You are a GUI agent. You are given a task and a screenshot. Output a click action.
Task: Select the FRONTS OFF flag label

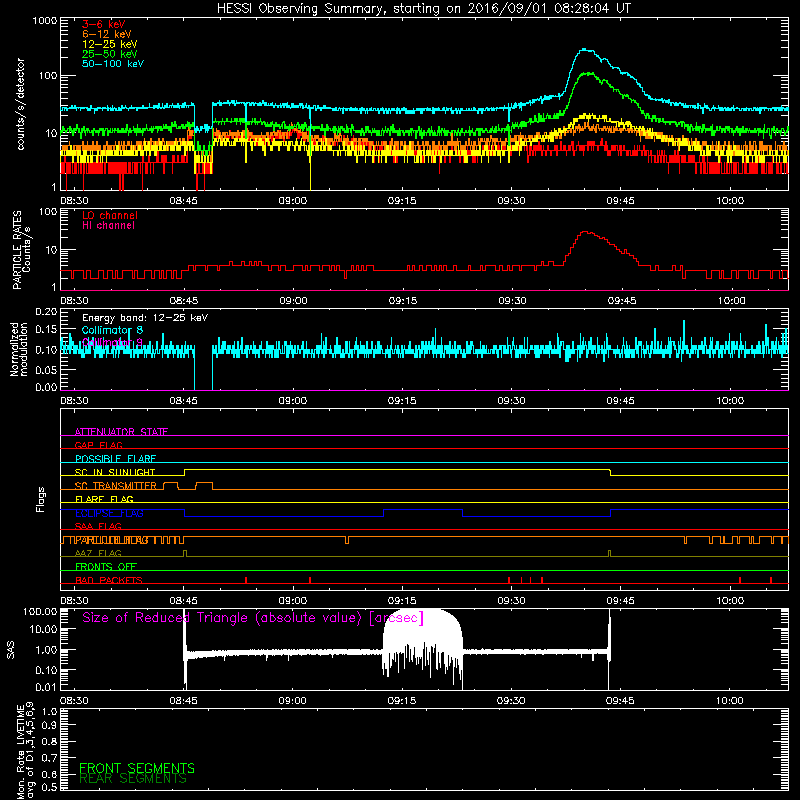106,567
